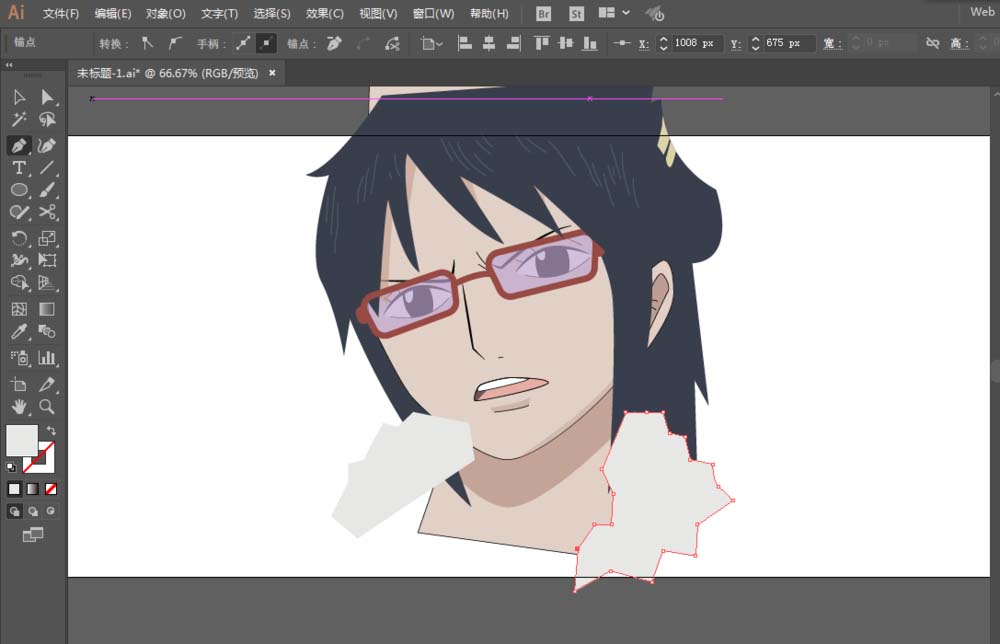Image resolution: width=1000 pixels, height=644 pixels.
Task: Pick the Free Transform tool
Action: pos(47,260)
